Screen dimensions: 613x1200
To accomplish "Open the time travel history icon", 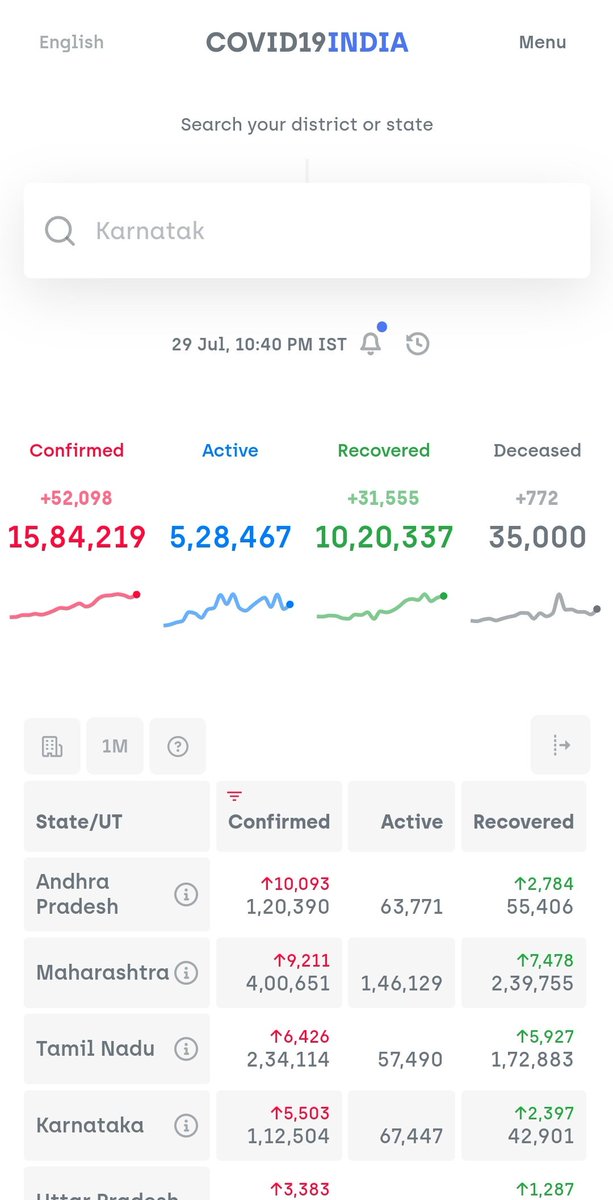I will (418, 344).
